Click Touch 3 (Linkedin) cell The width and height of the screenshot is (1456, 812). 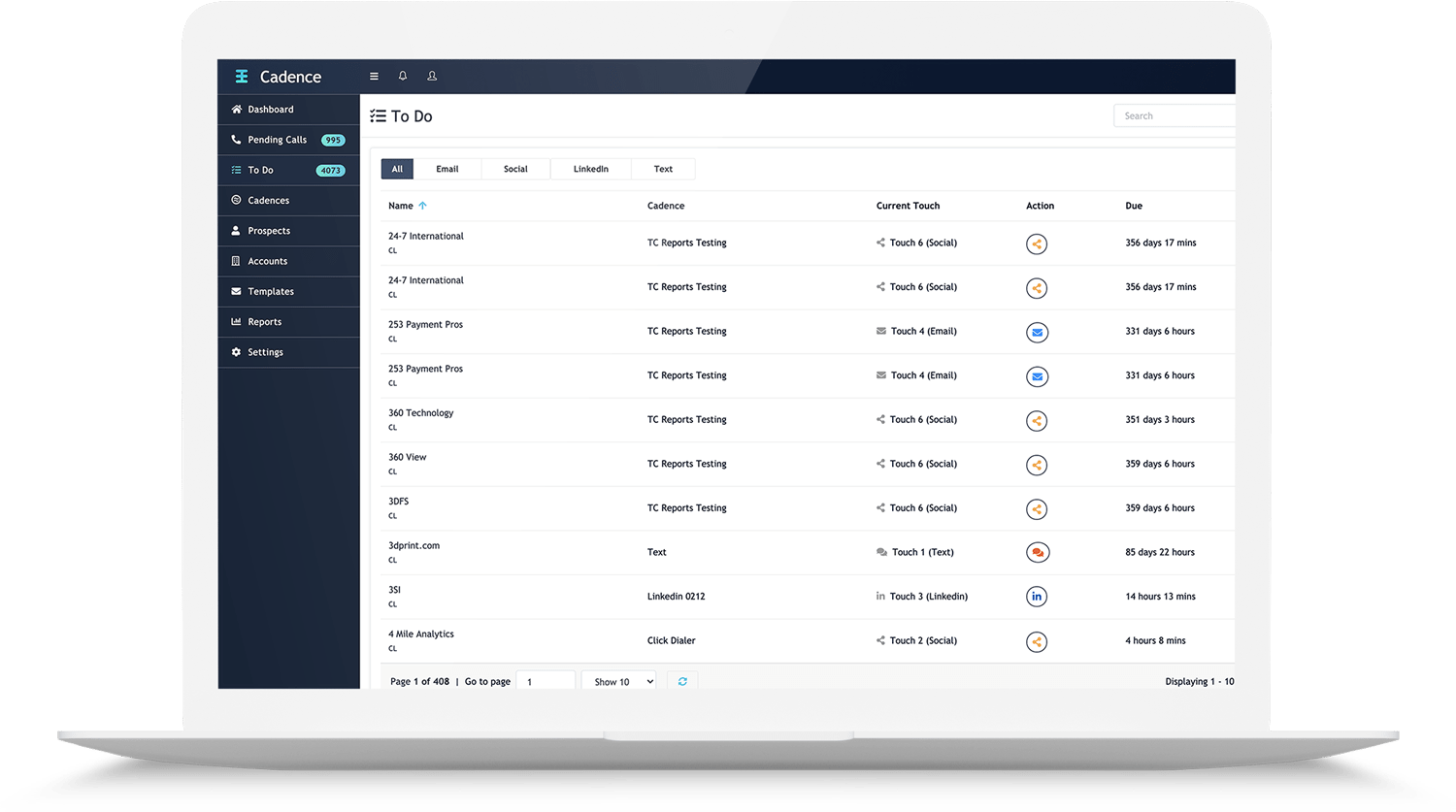[x=921, y=597]
